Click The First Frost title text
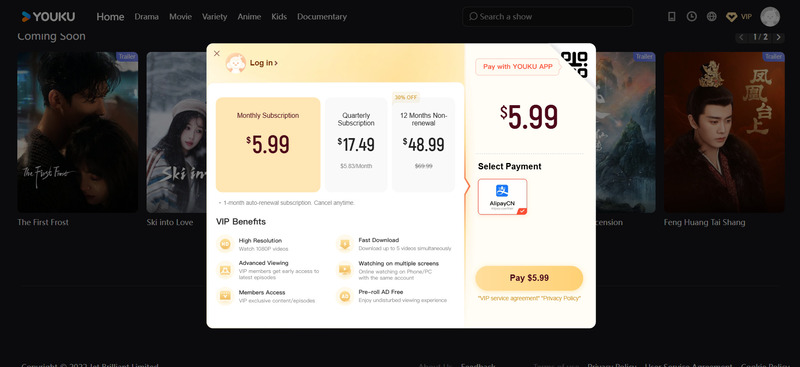This screenshot has height=367, width=800. [x=43, y=223]
